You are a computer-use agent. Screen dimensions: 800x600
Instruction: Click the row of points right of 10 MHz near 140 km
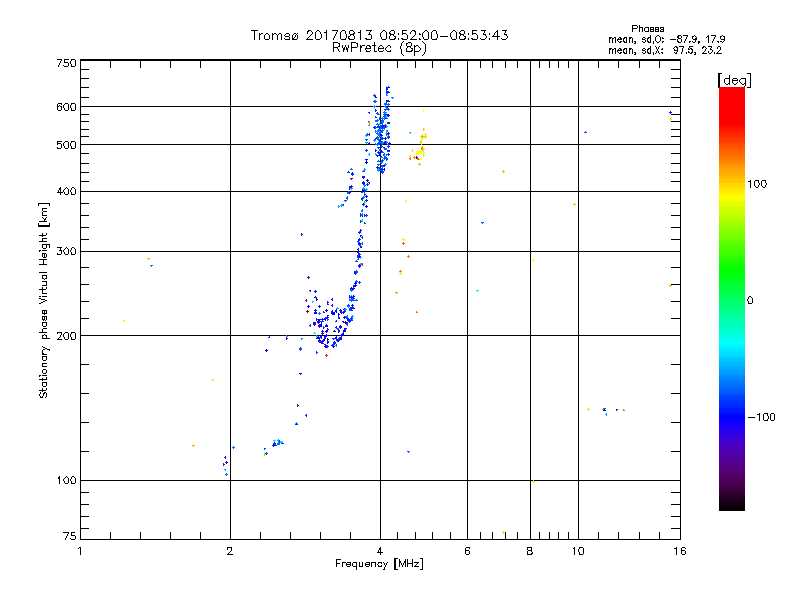point(606,410)
